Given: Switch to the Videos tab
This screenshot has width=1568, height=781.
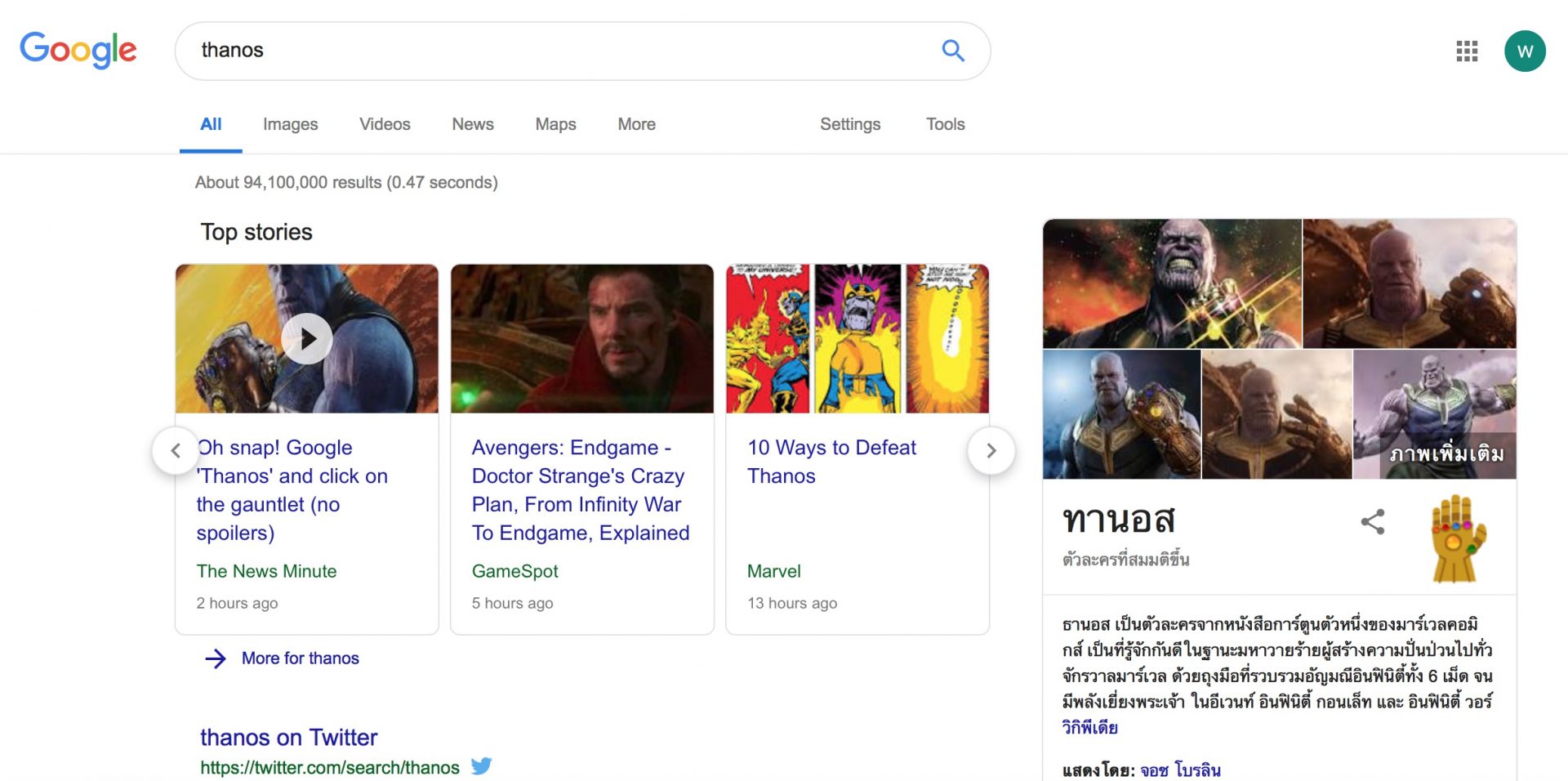Looking at the screenshot, I should 385,124.
